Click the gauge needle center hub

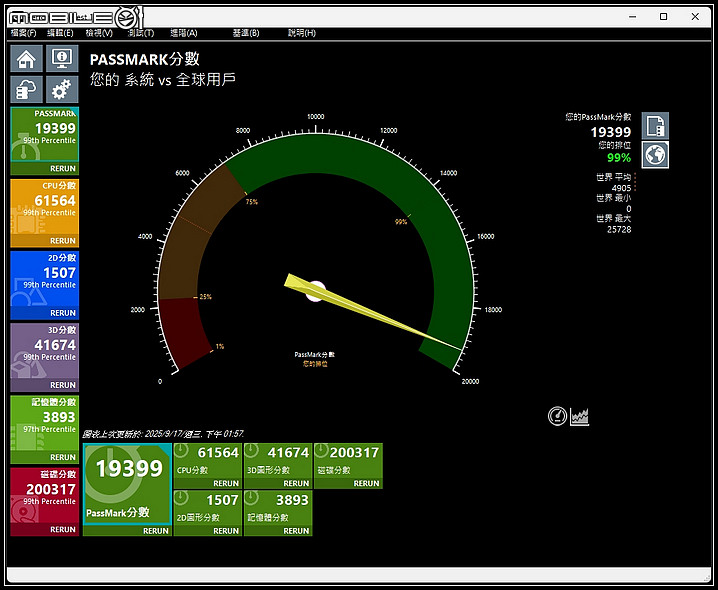pos(314,291)
